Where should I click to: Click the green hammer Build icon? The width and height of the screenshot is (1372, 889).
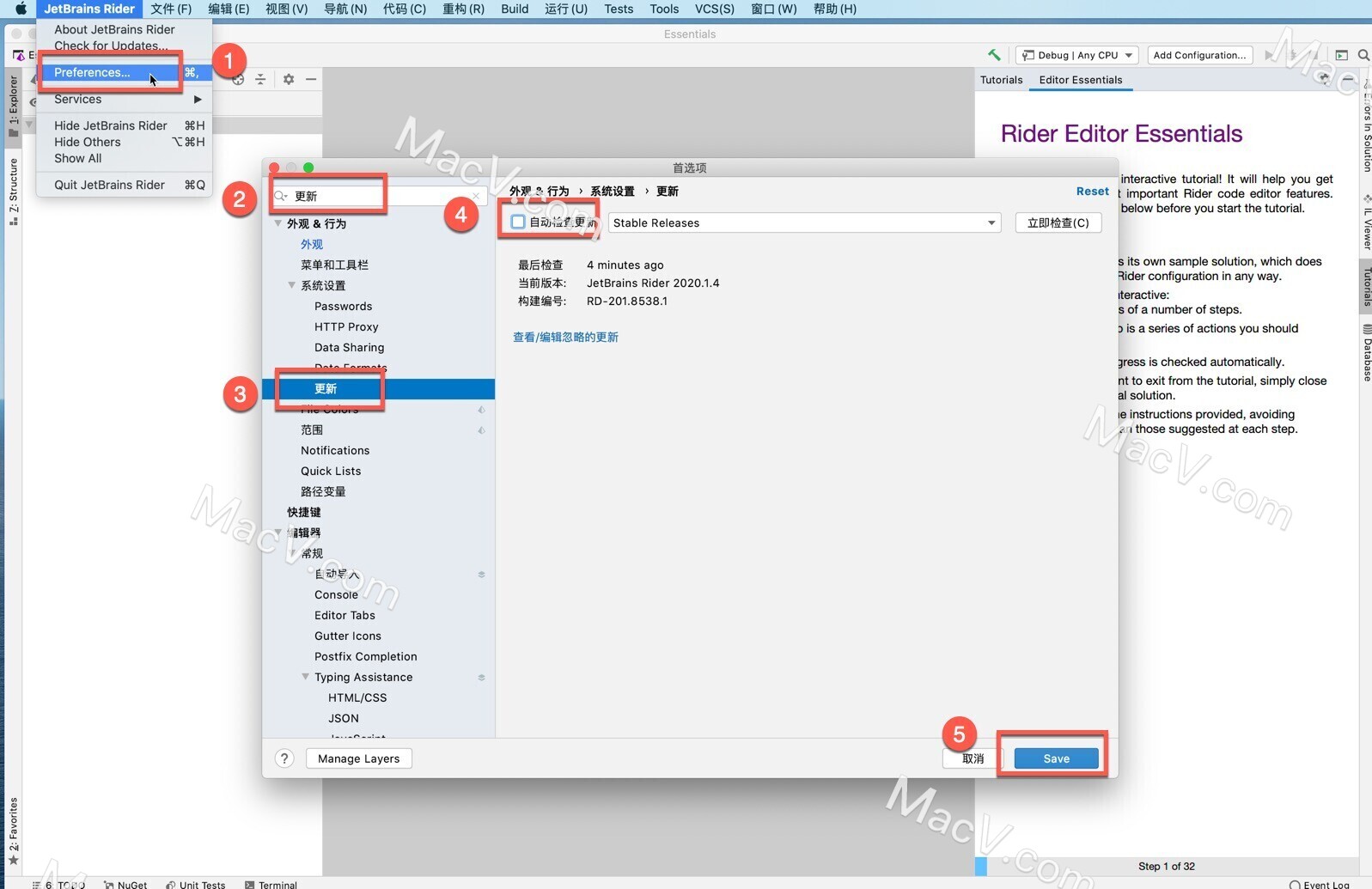coord(994,55)
